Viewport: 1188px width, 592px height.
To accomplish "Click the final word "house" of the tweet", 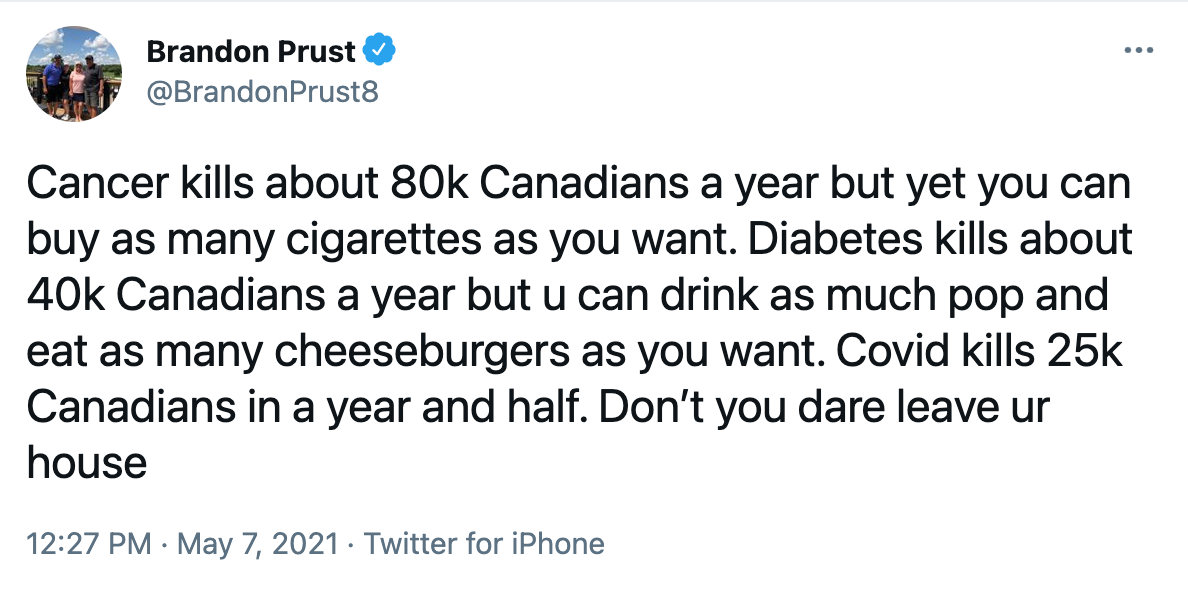I will [86, 463].
